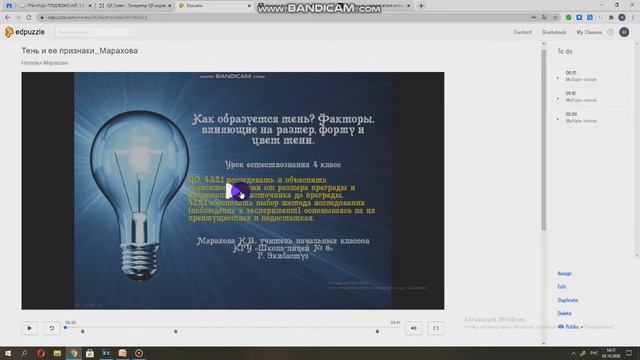Click the Delete link
This screenshot has width=640, height=360.
[x=564, y=313]
